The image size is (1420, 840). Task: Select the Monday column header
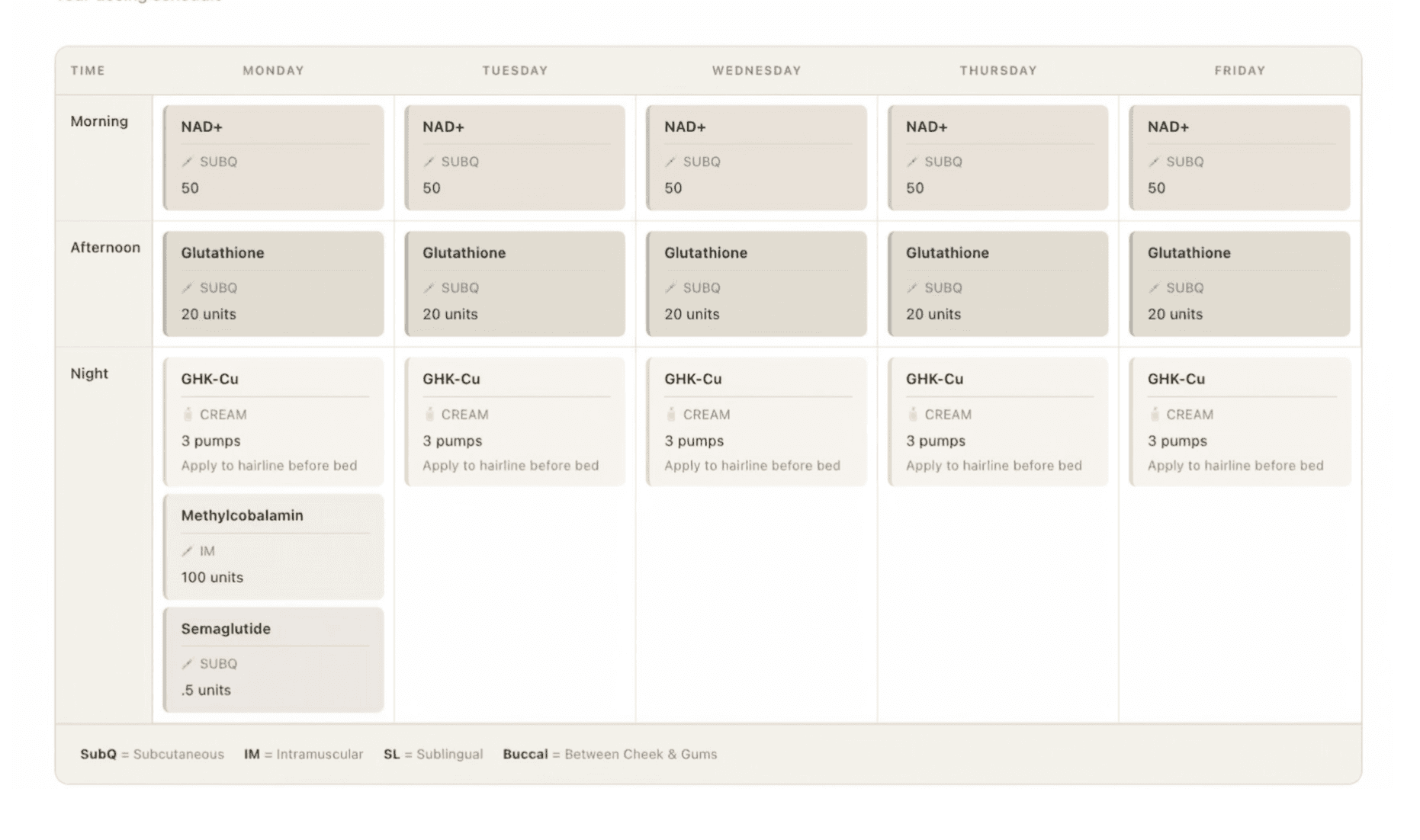pos(273,70)
